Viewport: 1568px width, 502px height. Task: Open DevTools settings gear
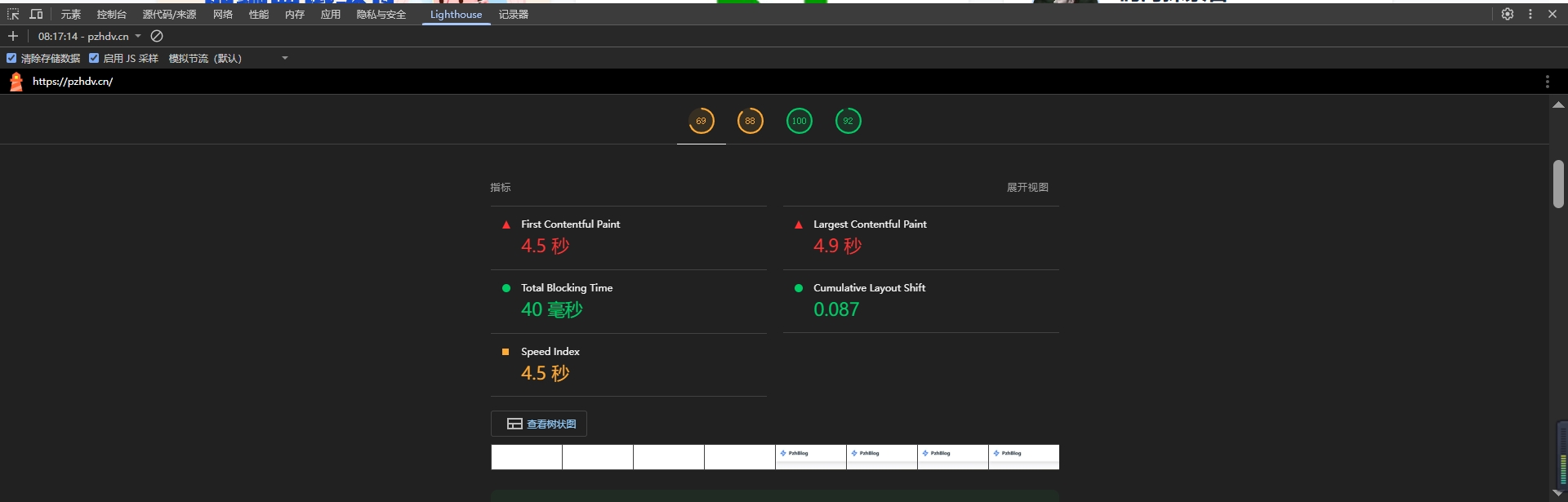click(x=1508, y=14)
